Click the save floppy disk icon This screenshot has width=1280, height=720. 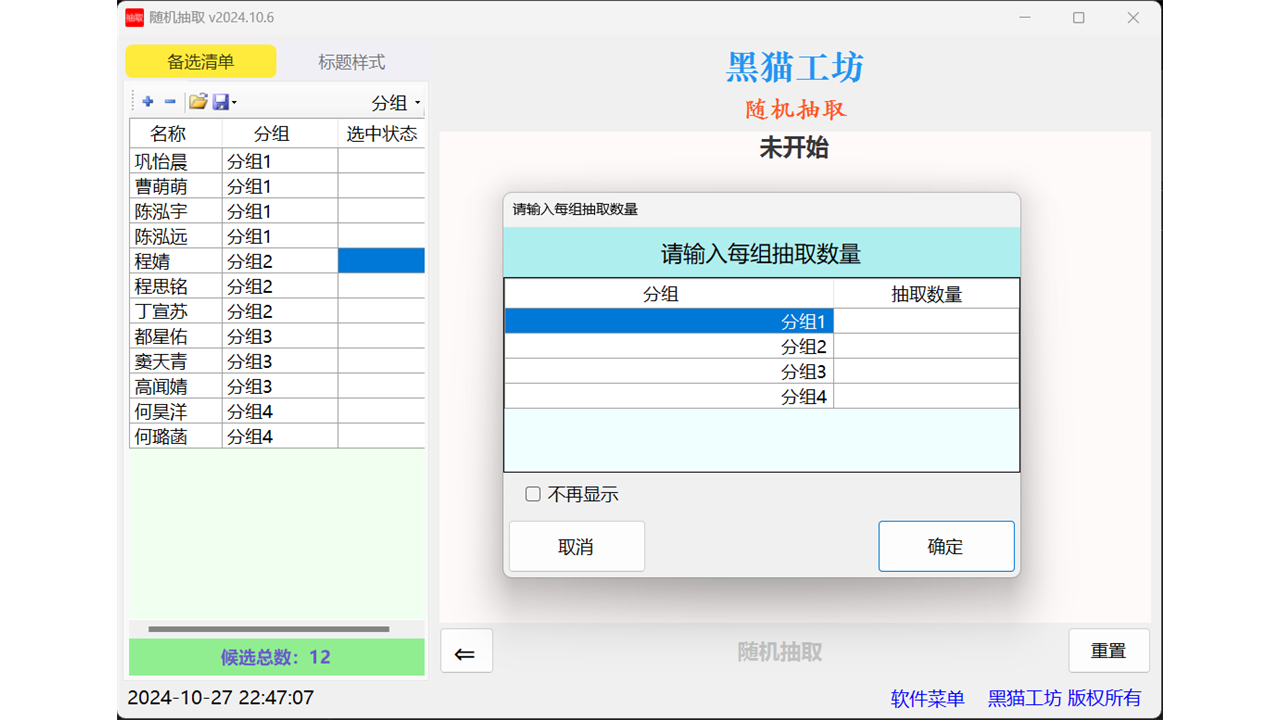[x=222, y=101]
